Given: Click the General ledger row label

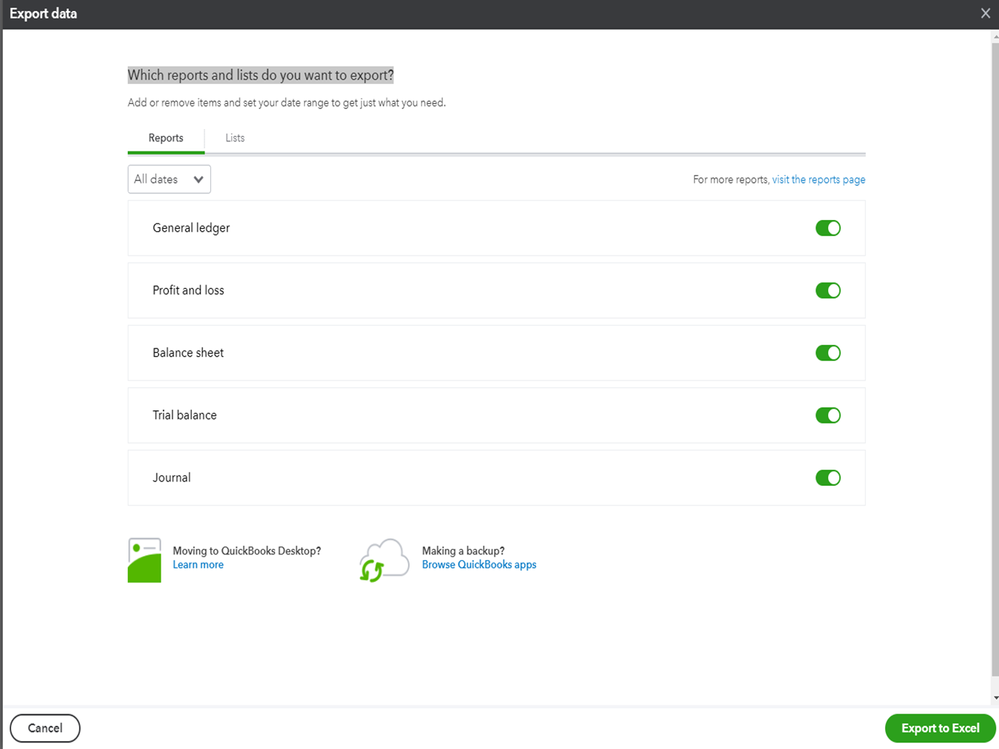Looking at the screenshot, I should point(191,228).
